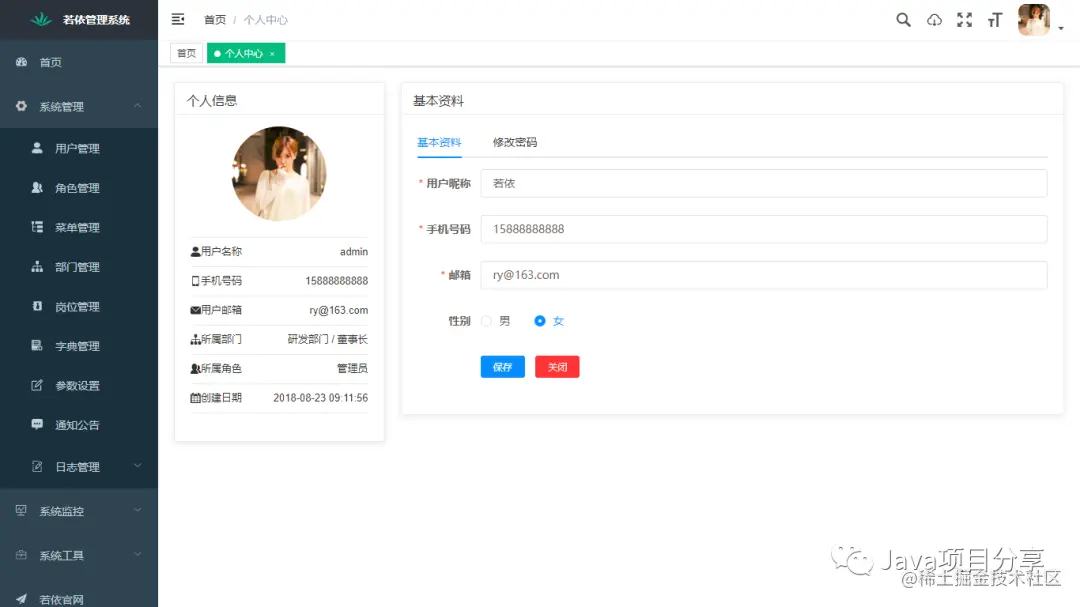
Task: Click the 参数设置 edit icon
Action: [x=37, y=385]
